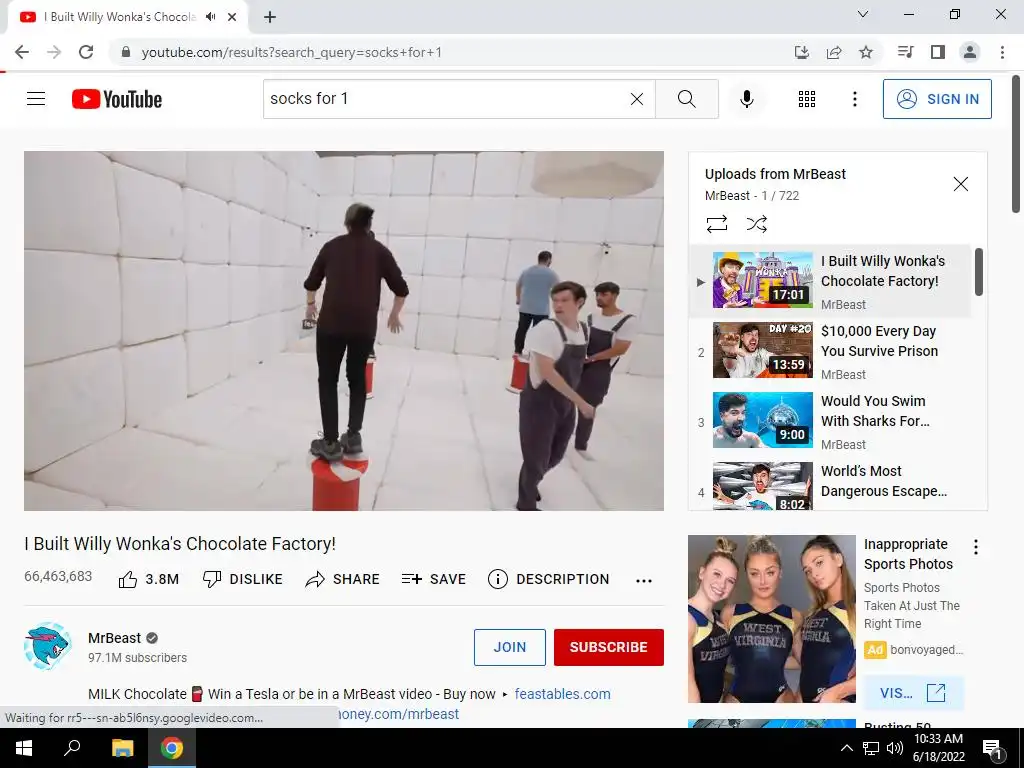This screenshot has height=768, width=1024.
Task: Toggle Chrome side panel
Action: coord(938,52)
